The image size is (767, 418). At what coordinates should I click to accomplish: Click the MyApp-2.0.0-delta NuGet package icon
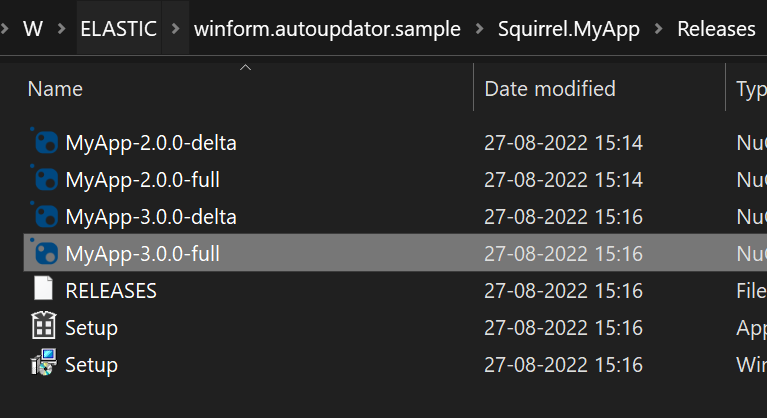(45, 142)
